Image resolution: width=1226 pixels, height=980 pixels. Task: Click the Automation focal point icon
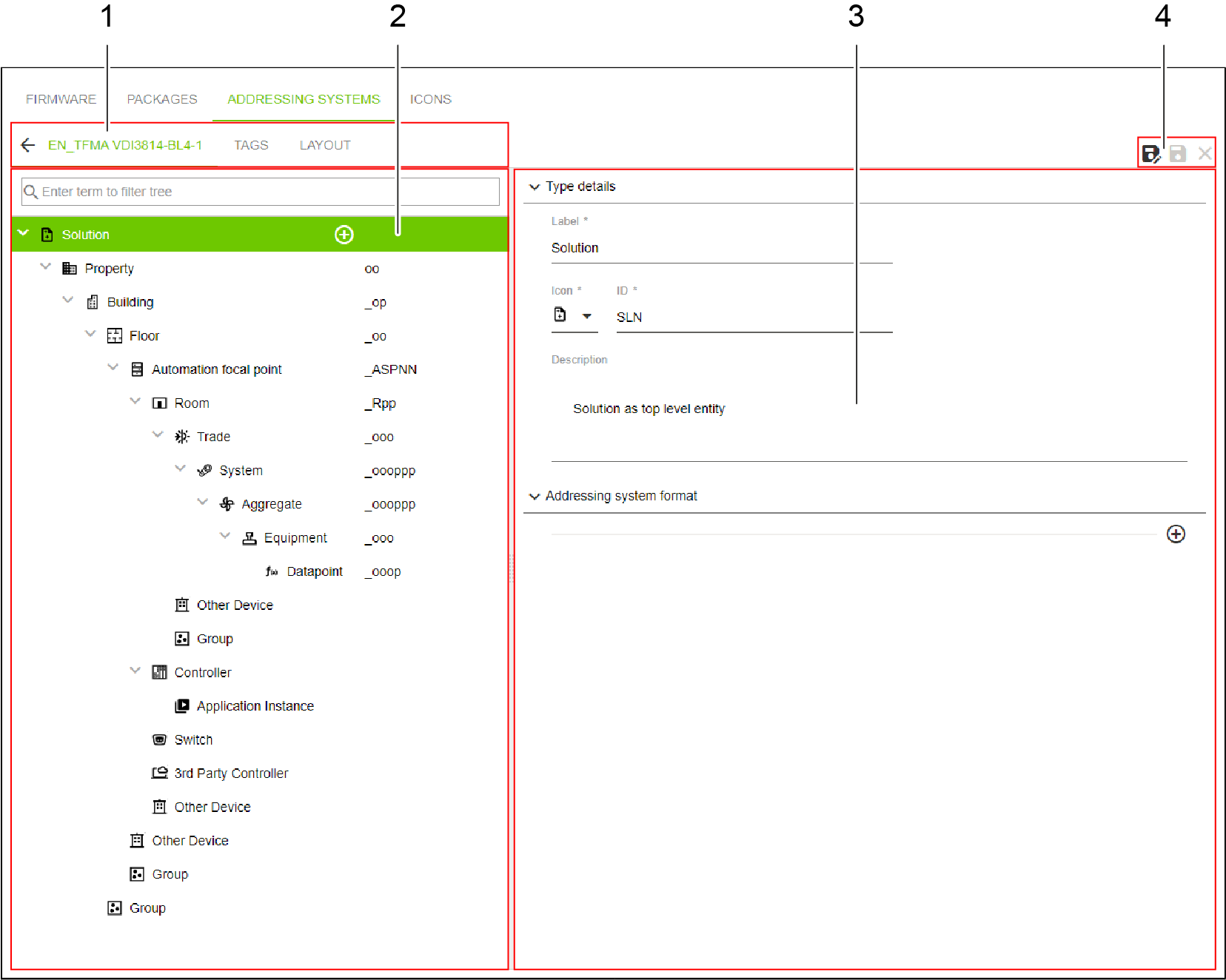[x=137, y=369]
